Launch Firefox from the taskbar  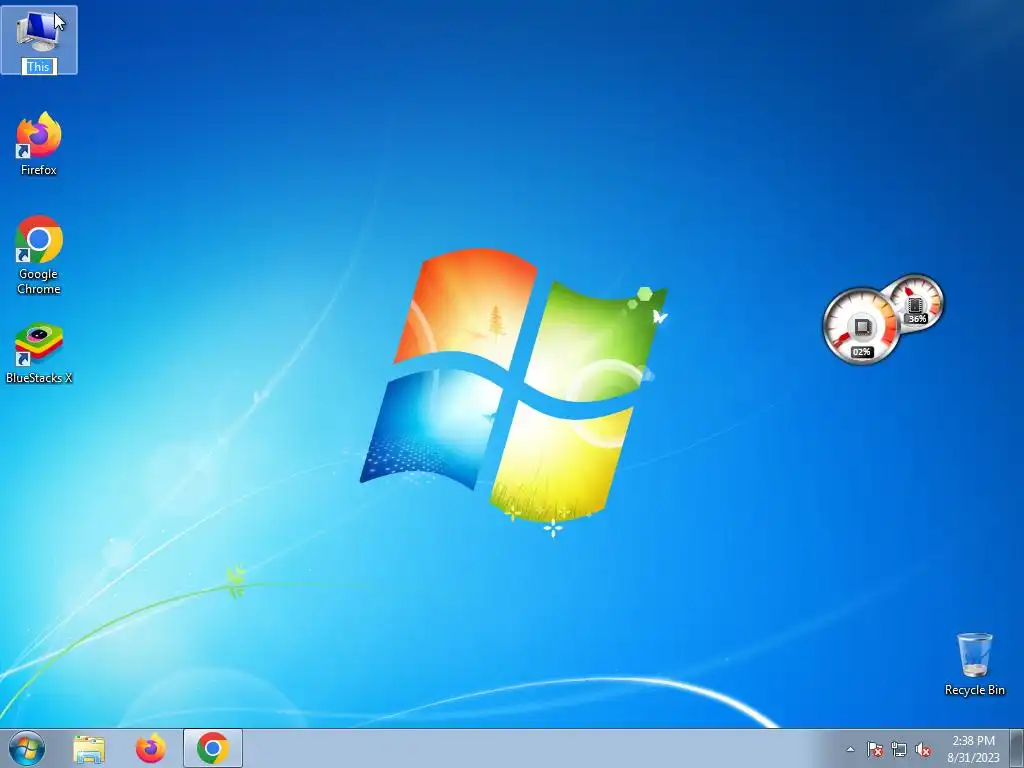[x=151, y=748]
